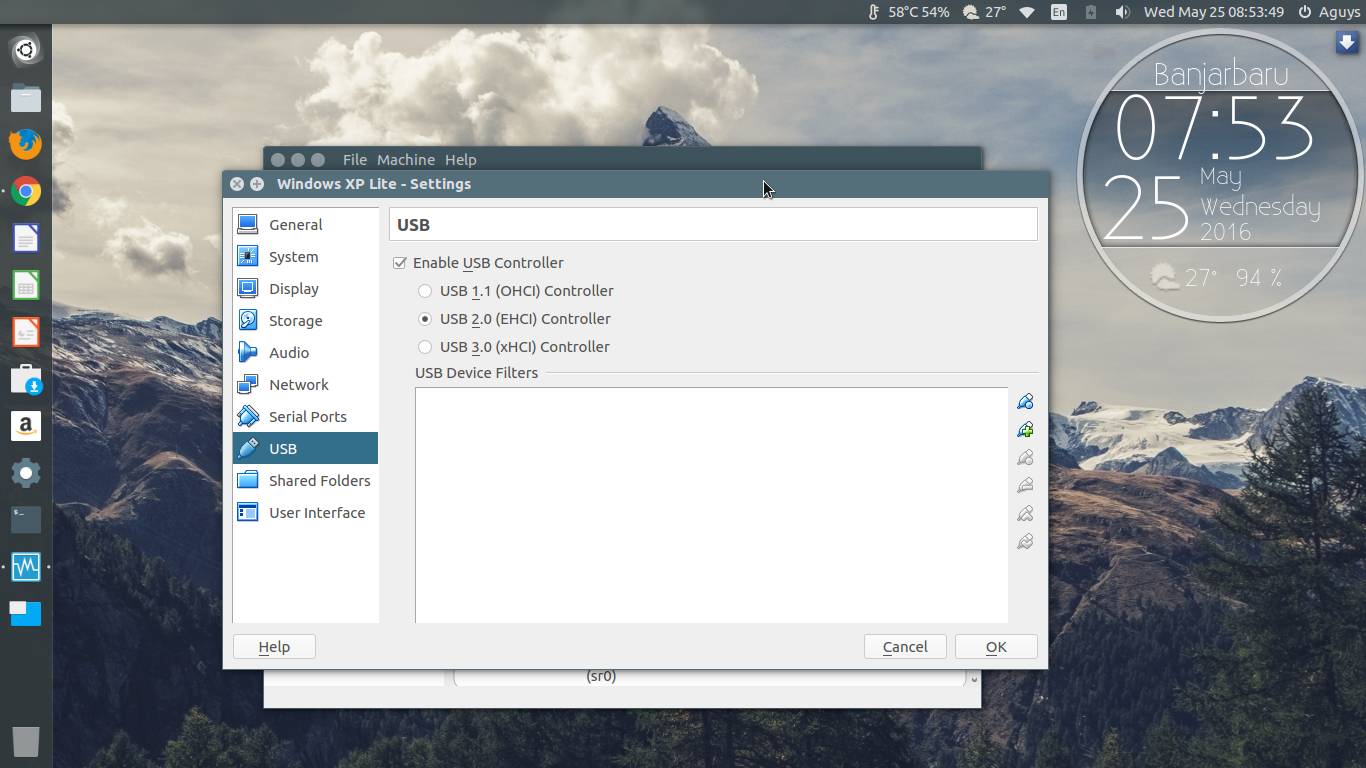Click the temperature sensor indicator
This screenshot has height=768, width=1366.
pos(908,12)
